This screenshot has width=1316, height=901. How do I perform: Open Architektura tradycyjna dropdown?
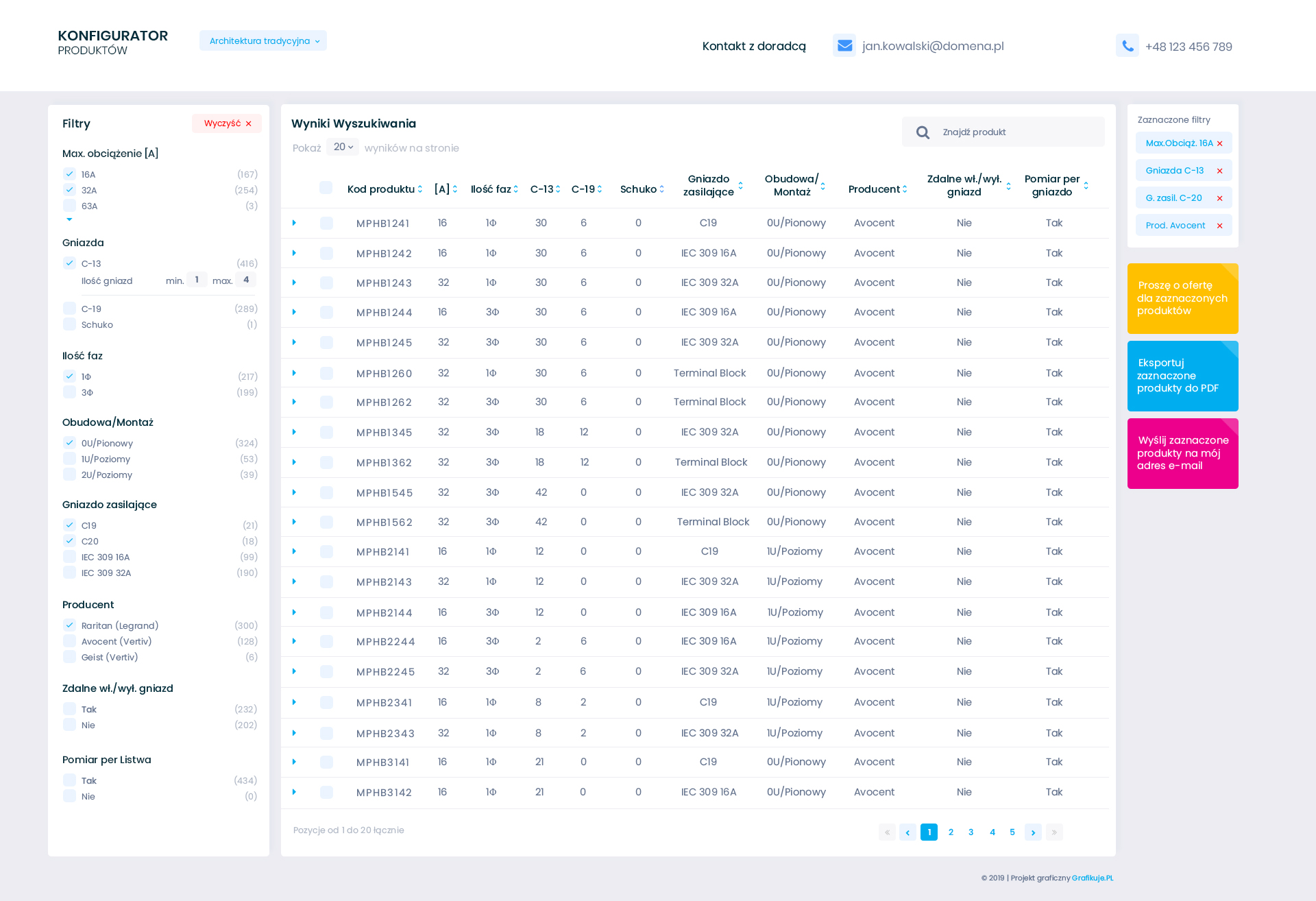(x=263, y=40)
